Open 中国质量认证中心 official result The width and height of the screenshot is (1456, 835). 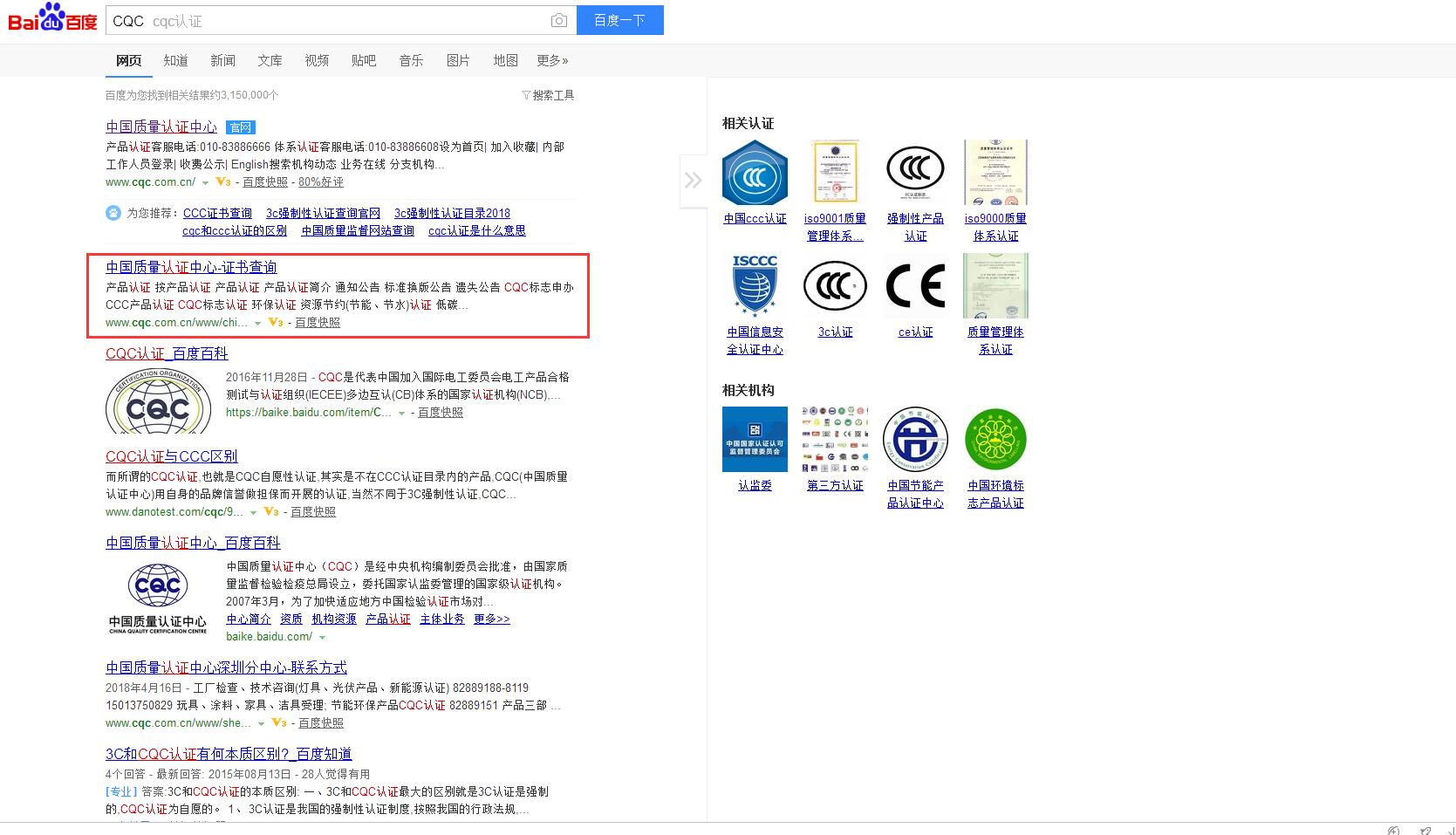click(161, 127)
